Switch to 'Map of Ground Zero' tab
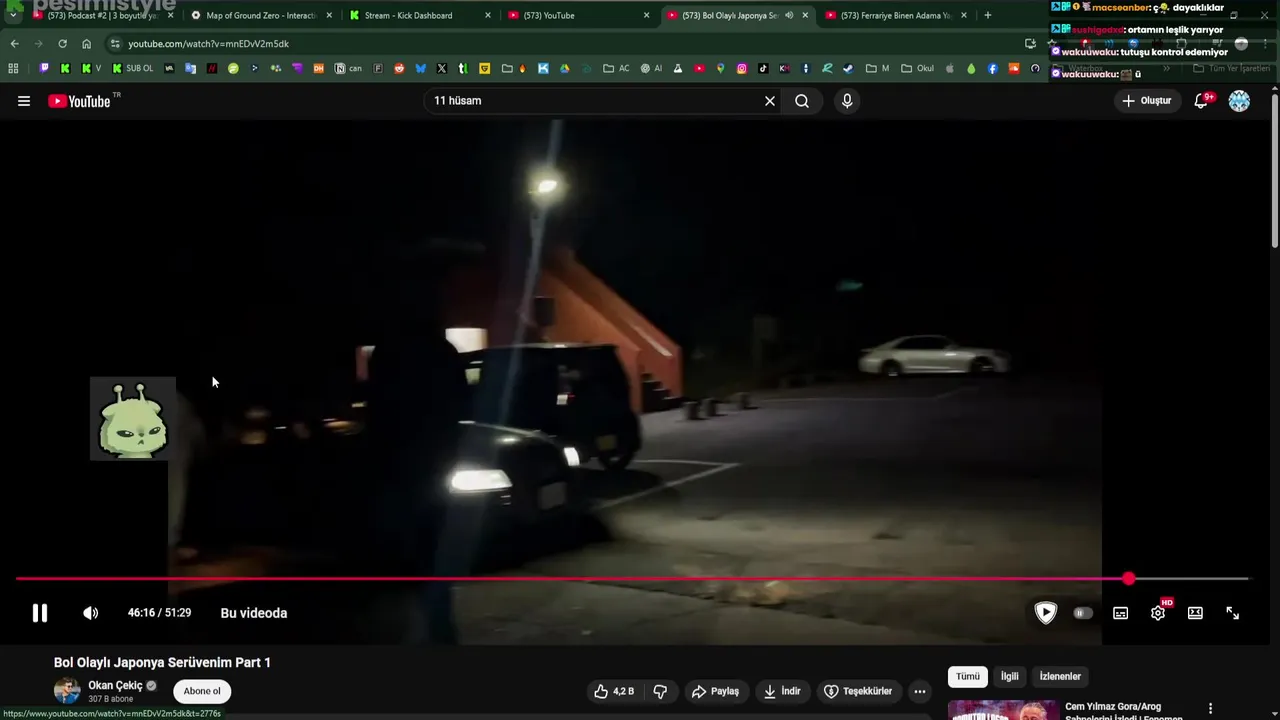The height and width of the screenshot is (720, 1280). [x=261, y=15]
